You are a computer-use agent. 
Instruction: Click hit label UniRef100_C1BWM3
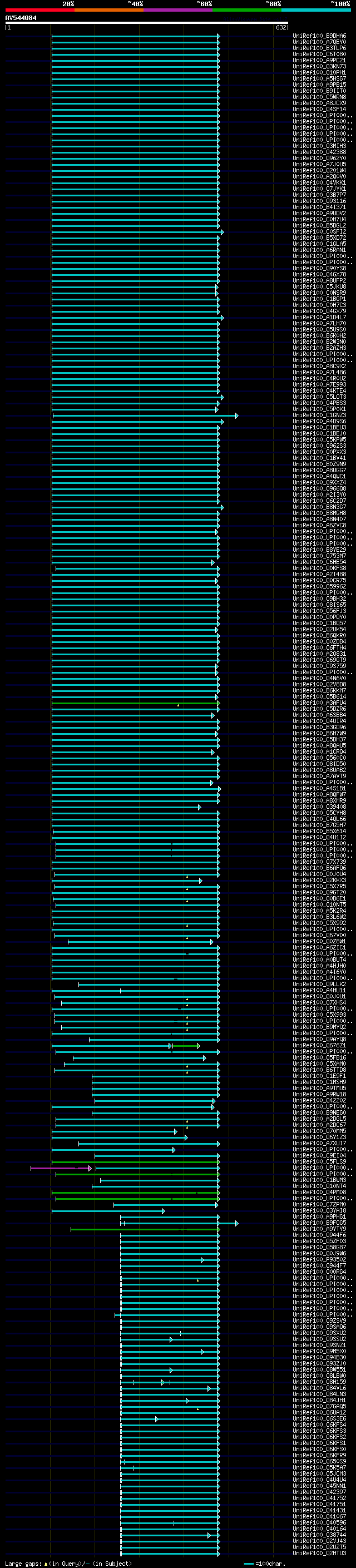319,1180
